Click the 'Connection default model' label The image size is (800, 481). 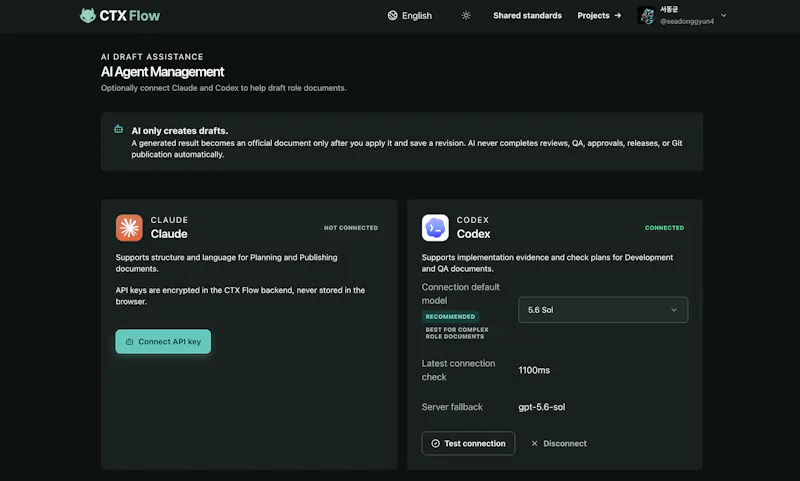click(x=460, y=294)
